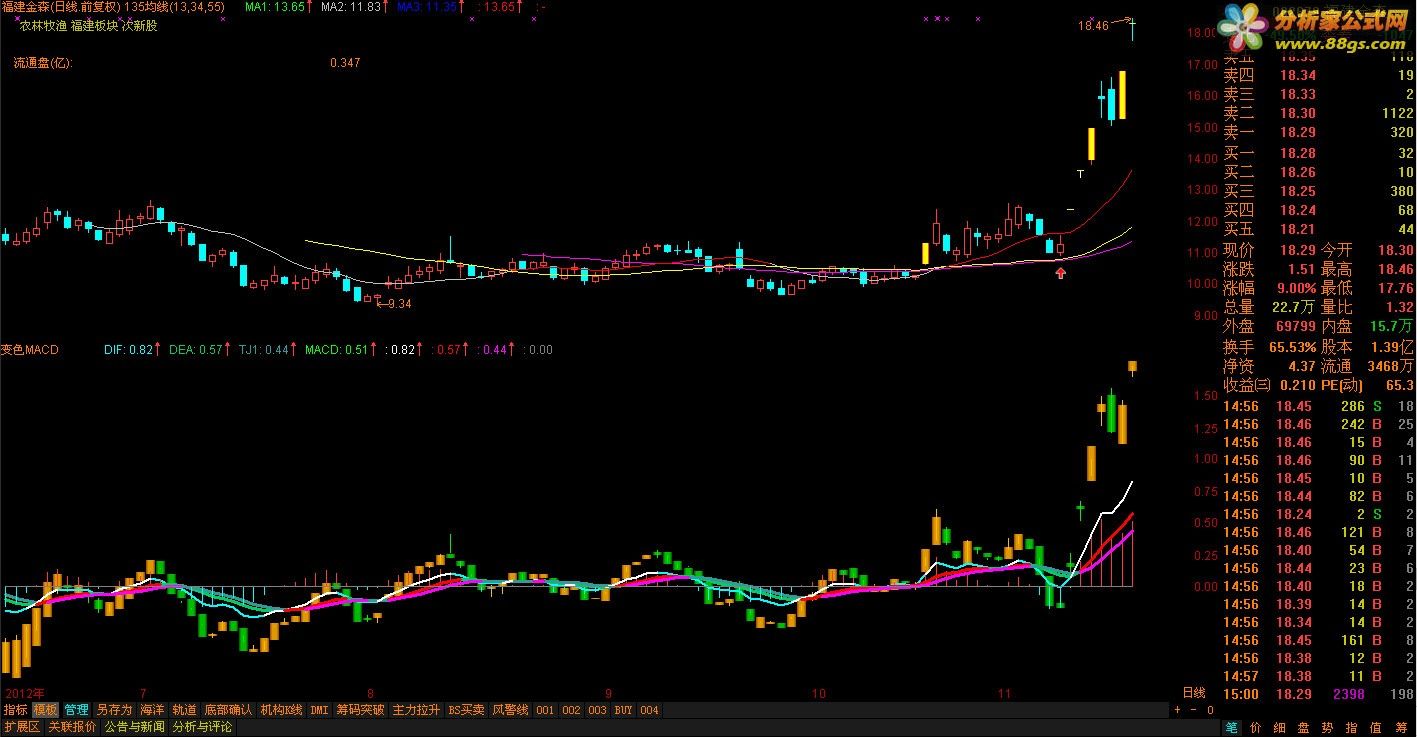The image size is (1417, 737).
Task: Switch side panel to 盘 tab
Action: click(1304, 727)
